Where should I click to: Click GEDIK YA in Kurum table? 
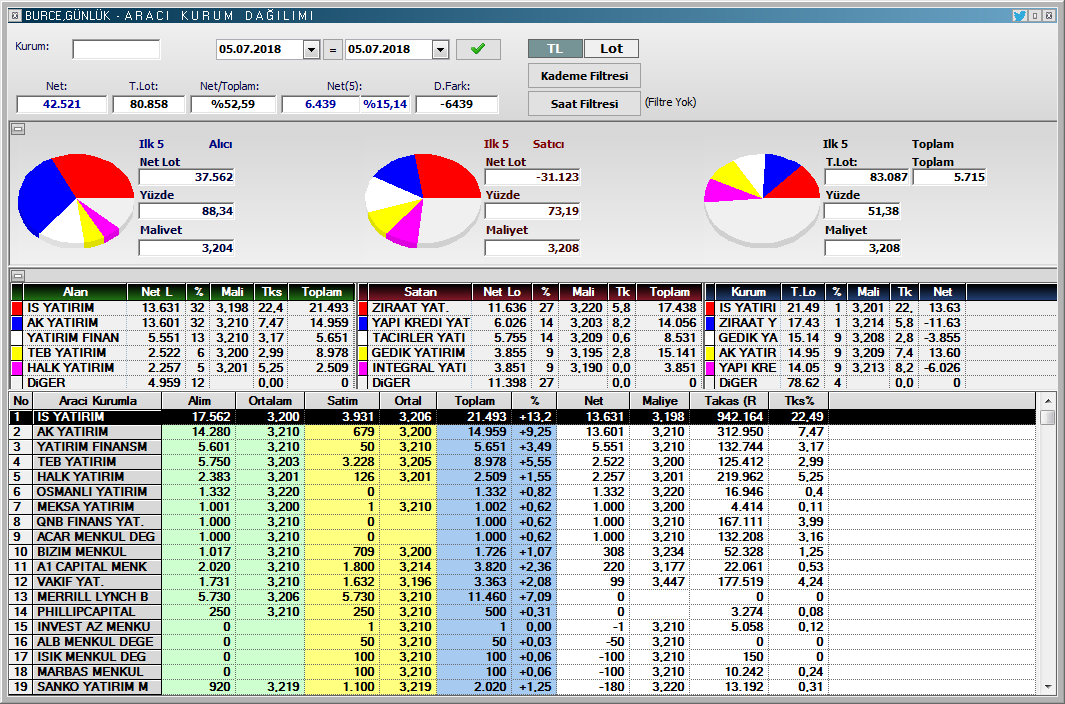[x=748, y=338]
